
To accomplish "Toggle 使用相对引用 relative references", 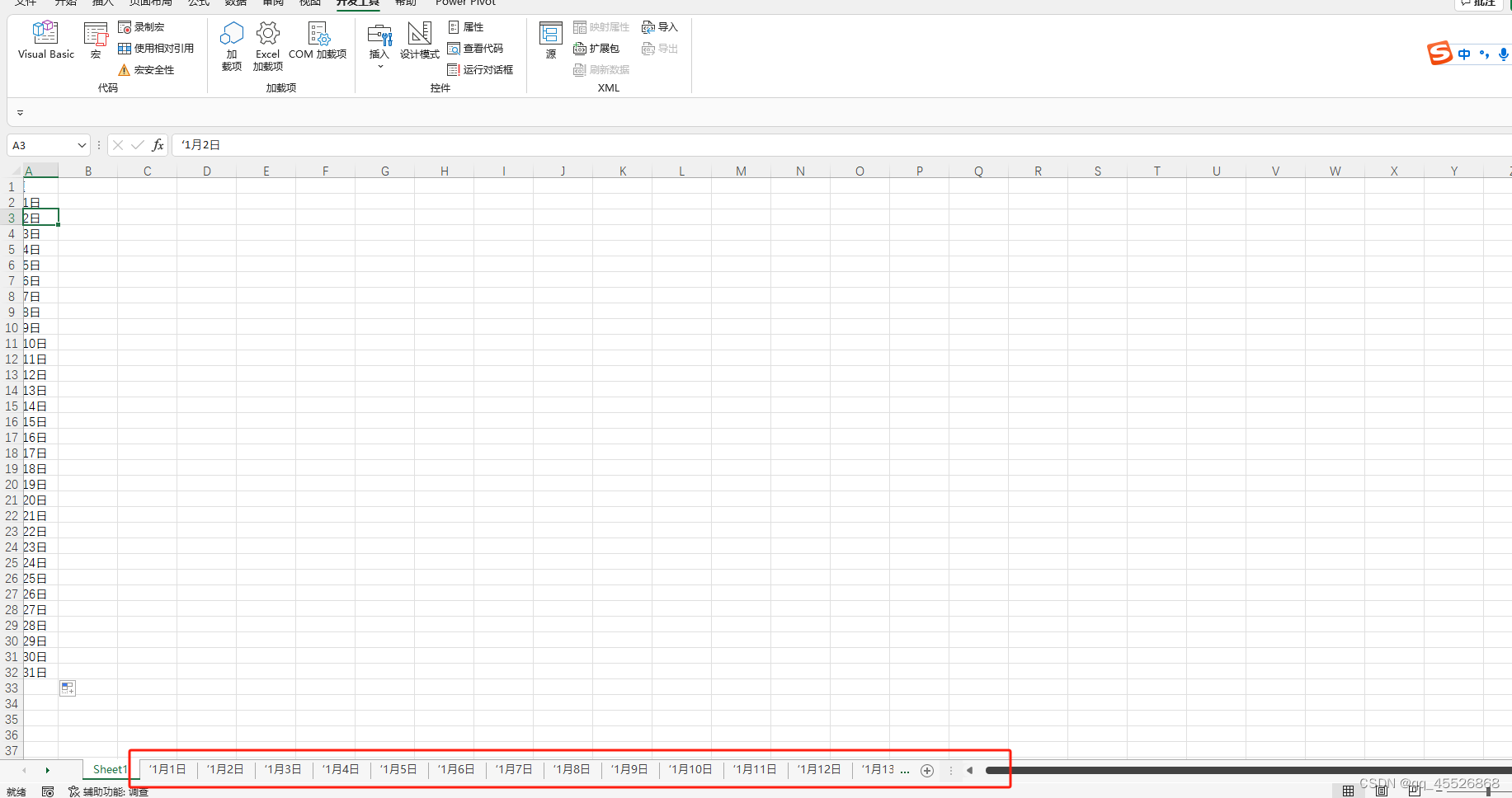I will 157,48.
